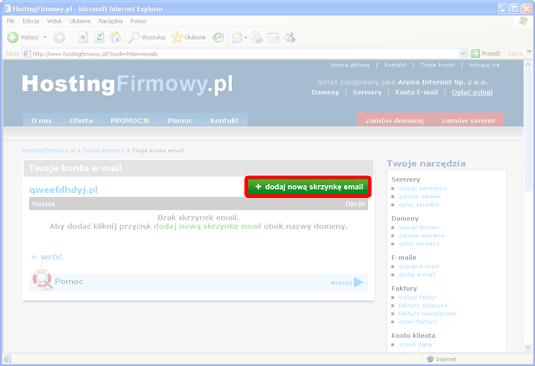Click the zamów serwer button
This screenshot has width=535, height=366.
[468, 120]
